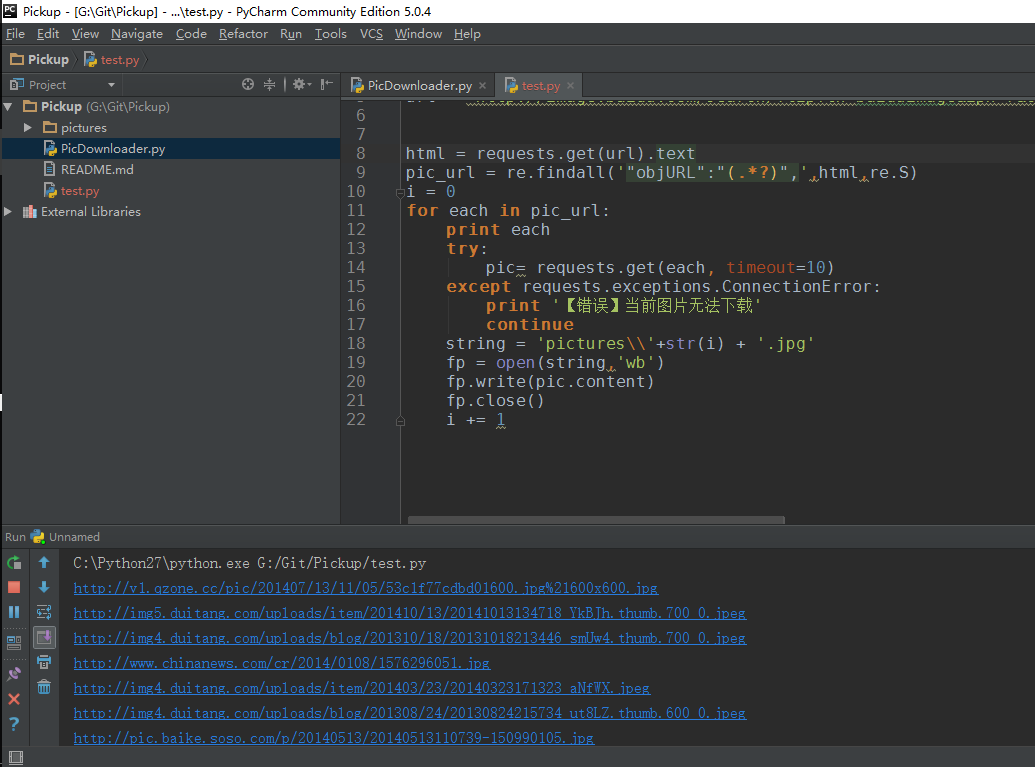Toggle Use Soft Wraps in console
Screen dimensions: 1035x767
(x=44, y=613)
